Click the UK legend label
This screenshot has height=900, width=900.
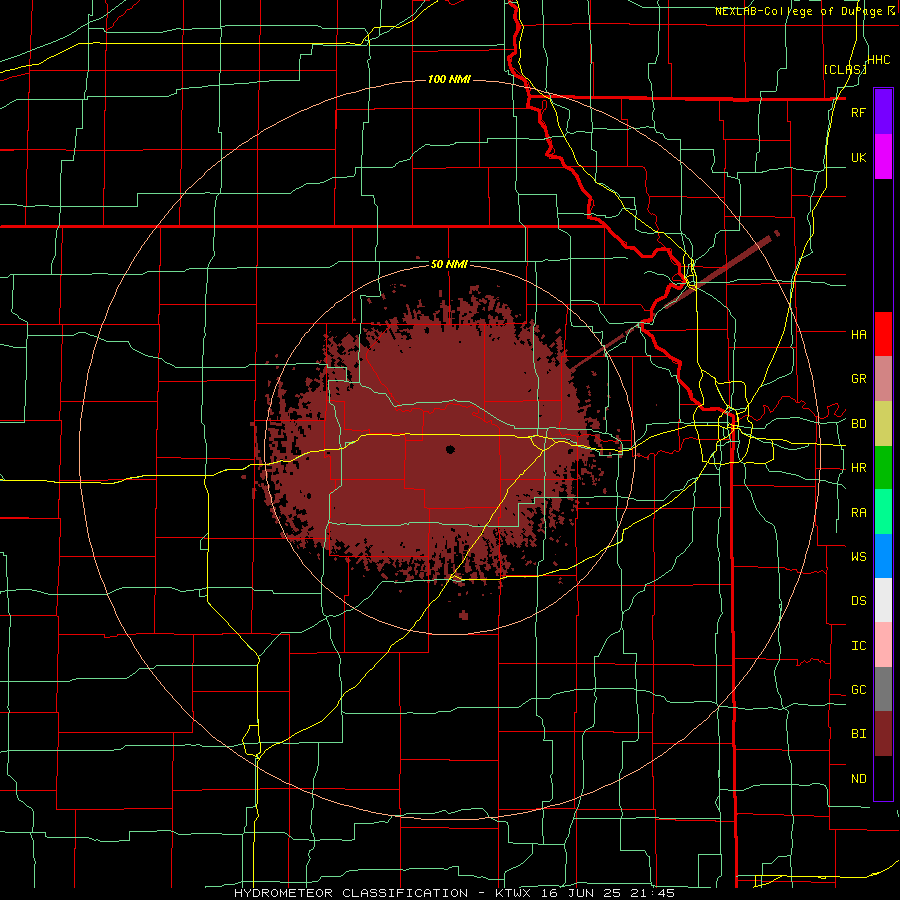[858, 157]
